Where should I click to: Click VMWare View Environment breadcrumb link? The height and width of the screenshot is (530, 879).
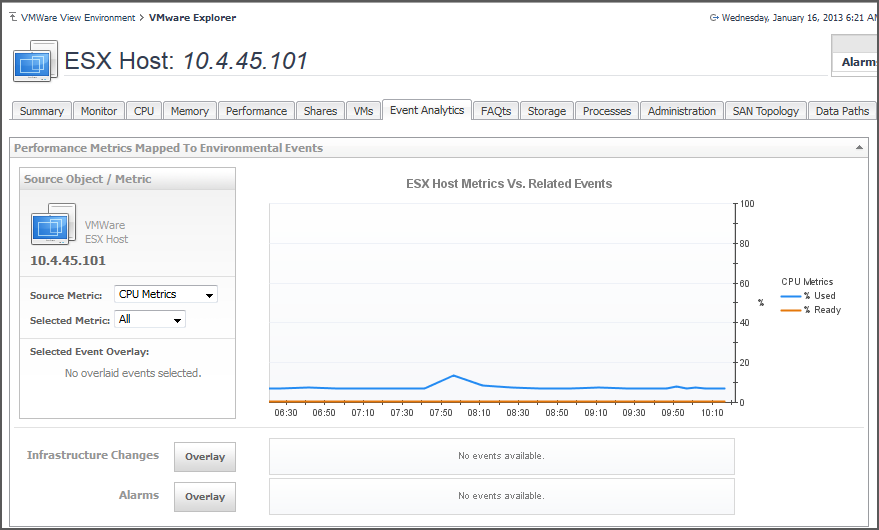78,17
